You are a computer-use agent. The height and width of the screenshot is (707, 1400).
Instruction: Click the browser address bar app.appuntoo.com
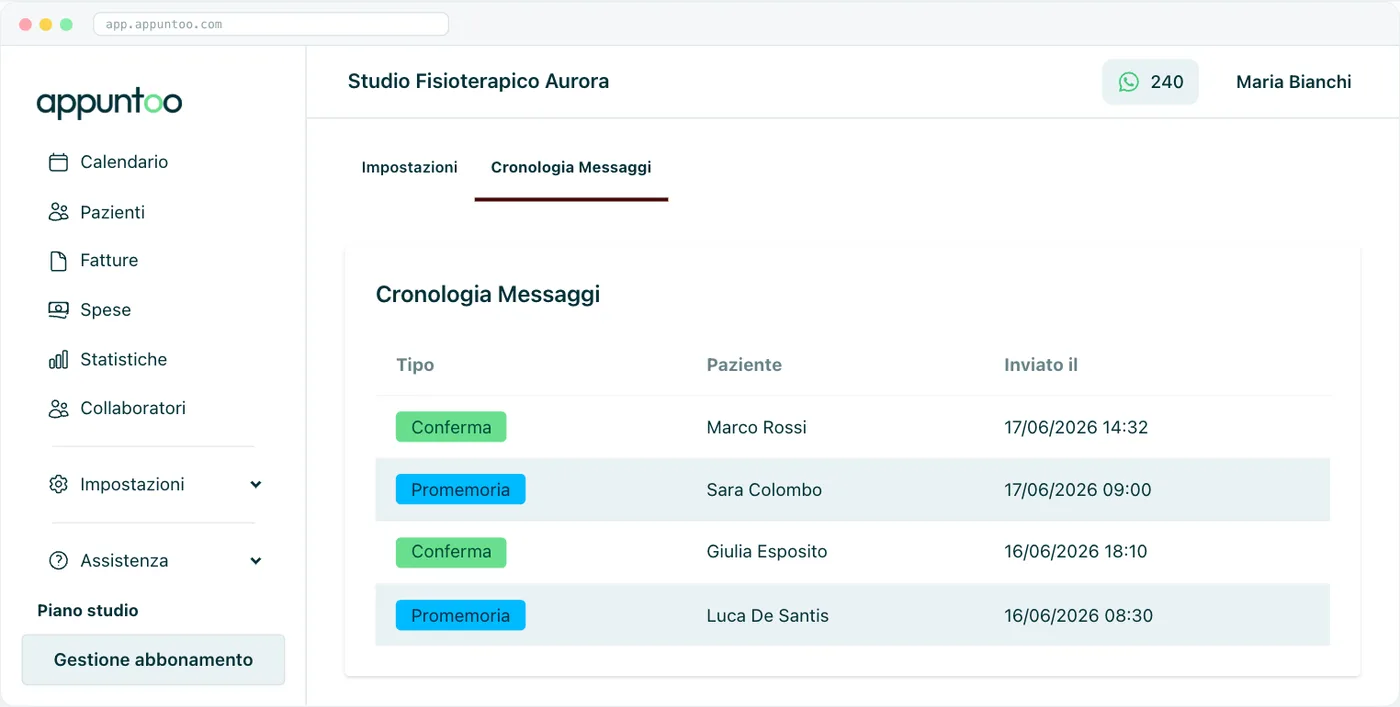point(271,24)
